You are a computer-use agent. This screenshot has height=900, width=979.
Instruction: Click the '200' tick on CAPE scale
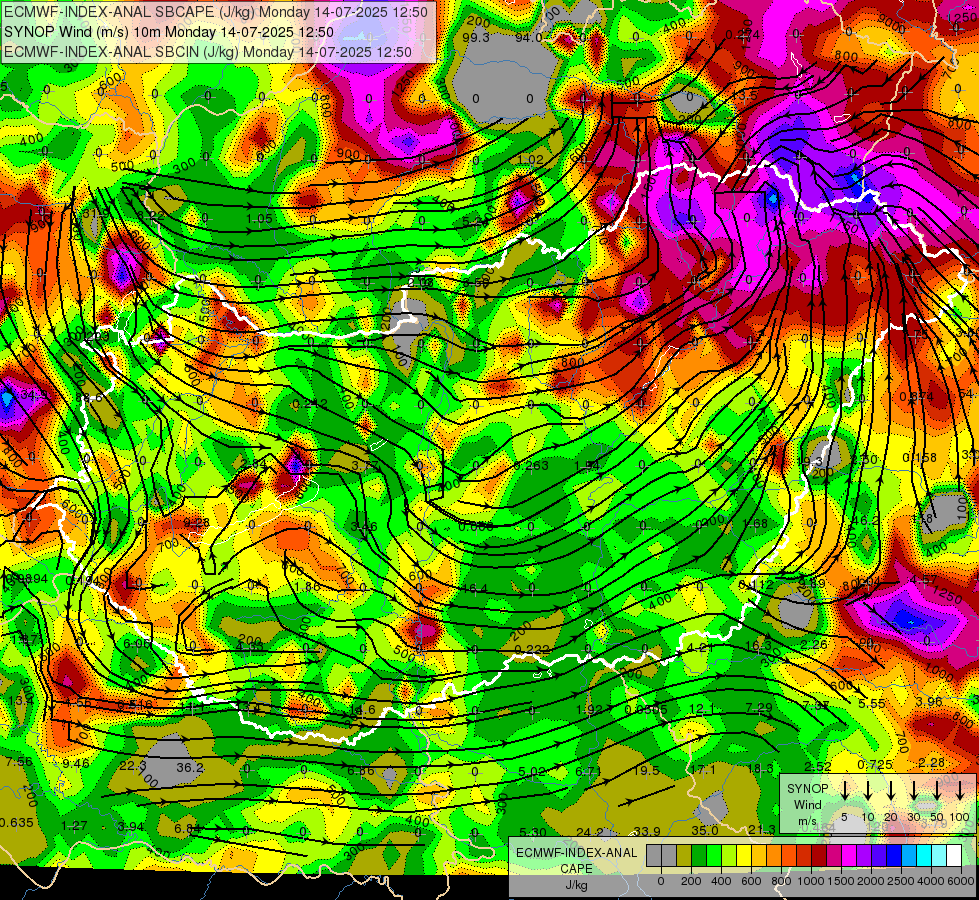pyautogui.click(x=691, y=881)
